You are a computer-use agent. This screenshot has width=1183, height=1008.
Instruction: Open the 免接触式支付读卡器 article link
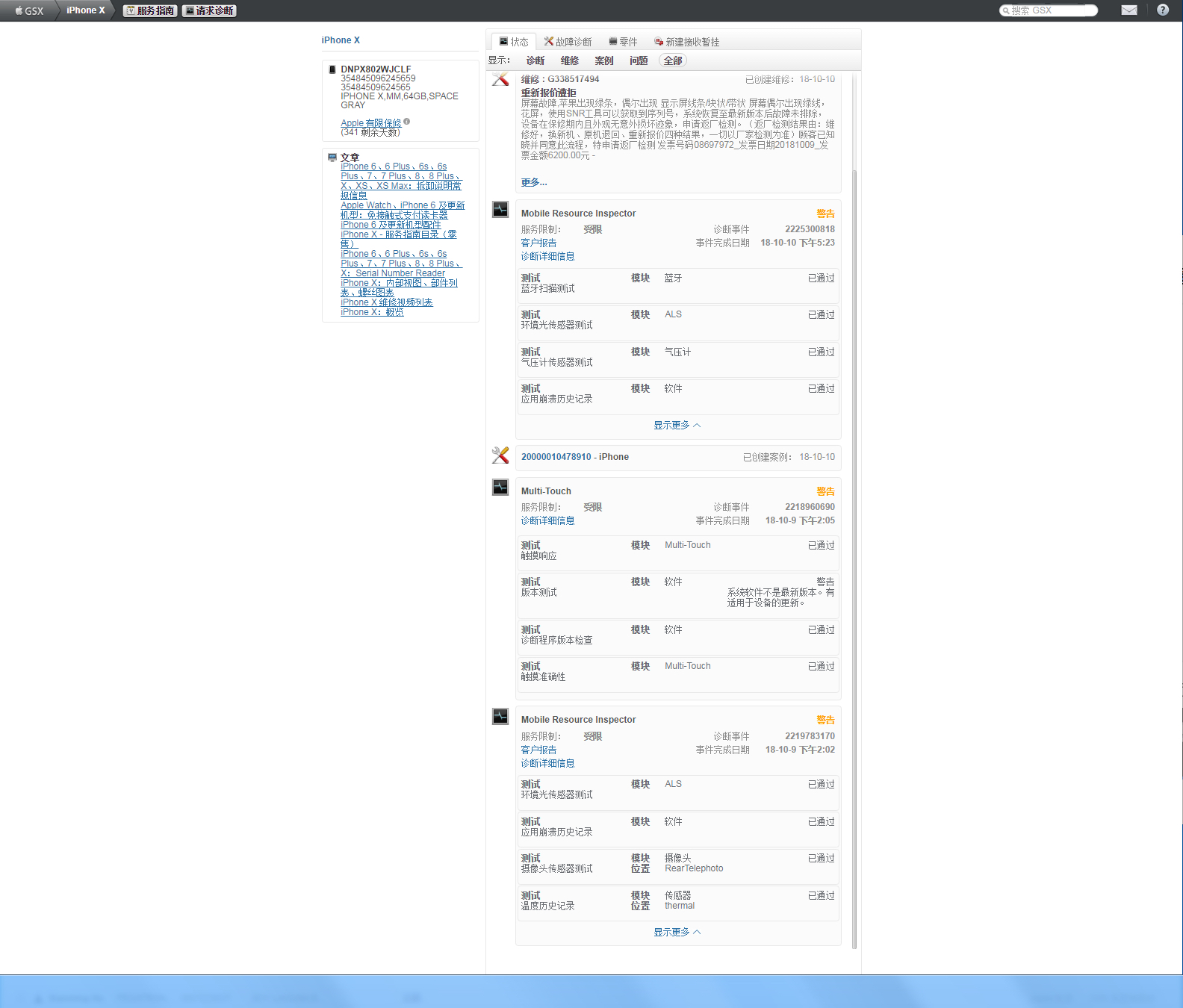coord(403,210)
